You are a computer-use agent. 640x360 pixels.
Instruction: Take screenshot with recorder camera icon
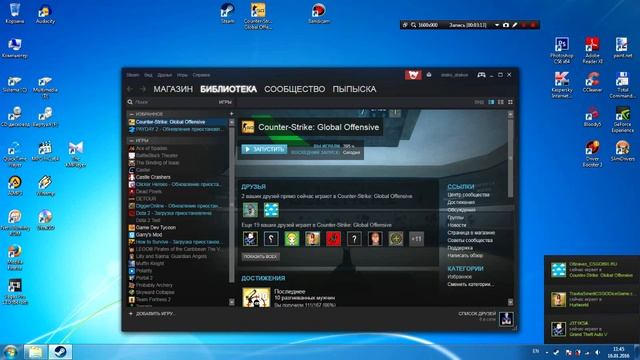point(506,25)
